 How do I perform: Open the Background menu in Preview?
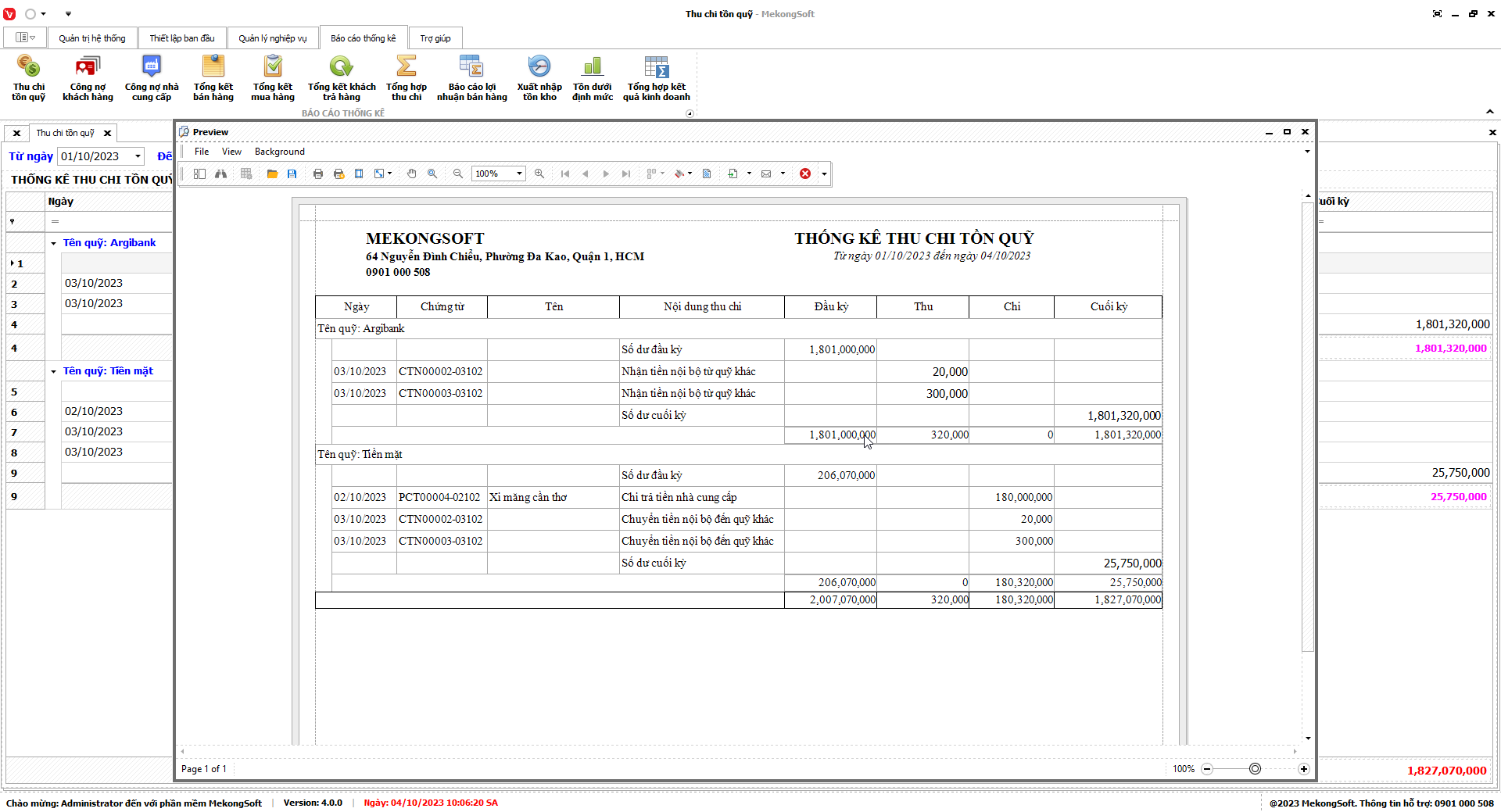tap(279, 152)
